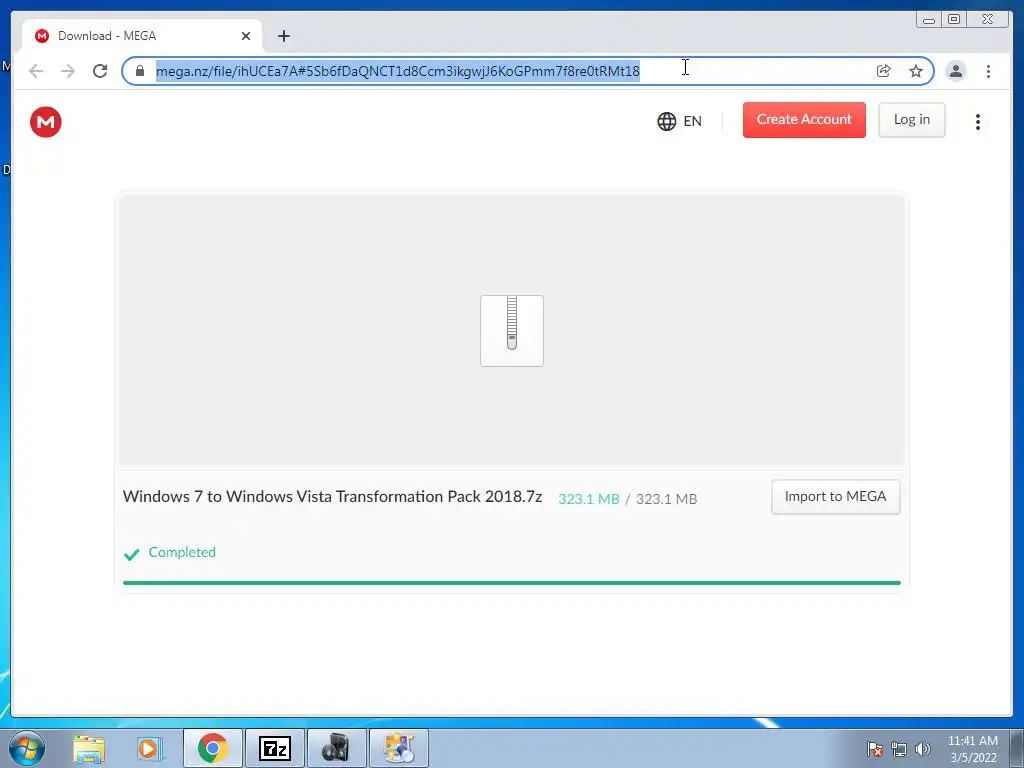Open a new browser tab
Viewport: 1024px width, 768px height.
(x=283, y=36)
